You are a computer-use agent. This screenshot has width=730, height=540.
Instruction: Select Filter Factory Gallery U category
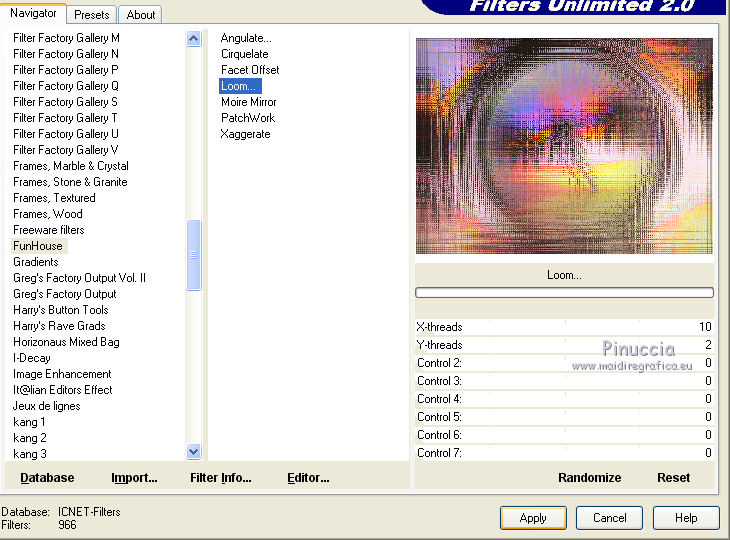pyautogui.click(x=66, y=134)
